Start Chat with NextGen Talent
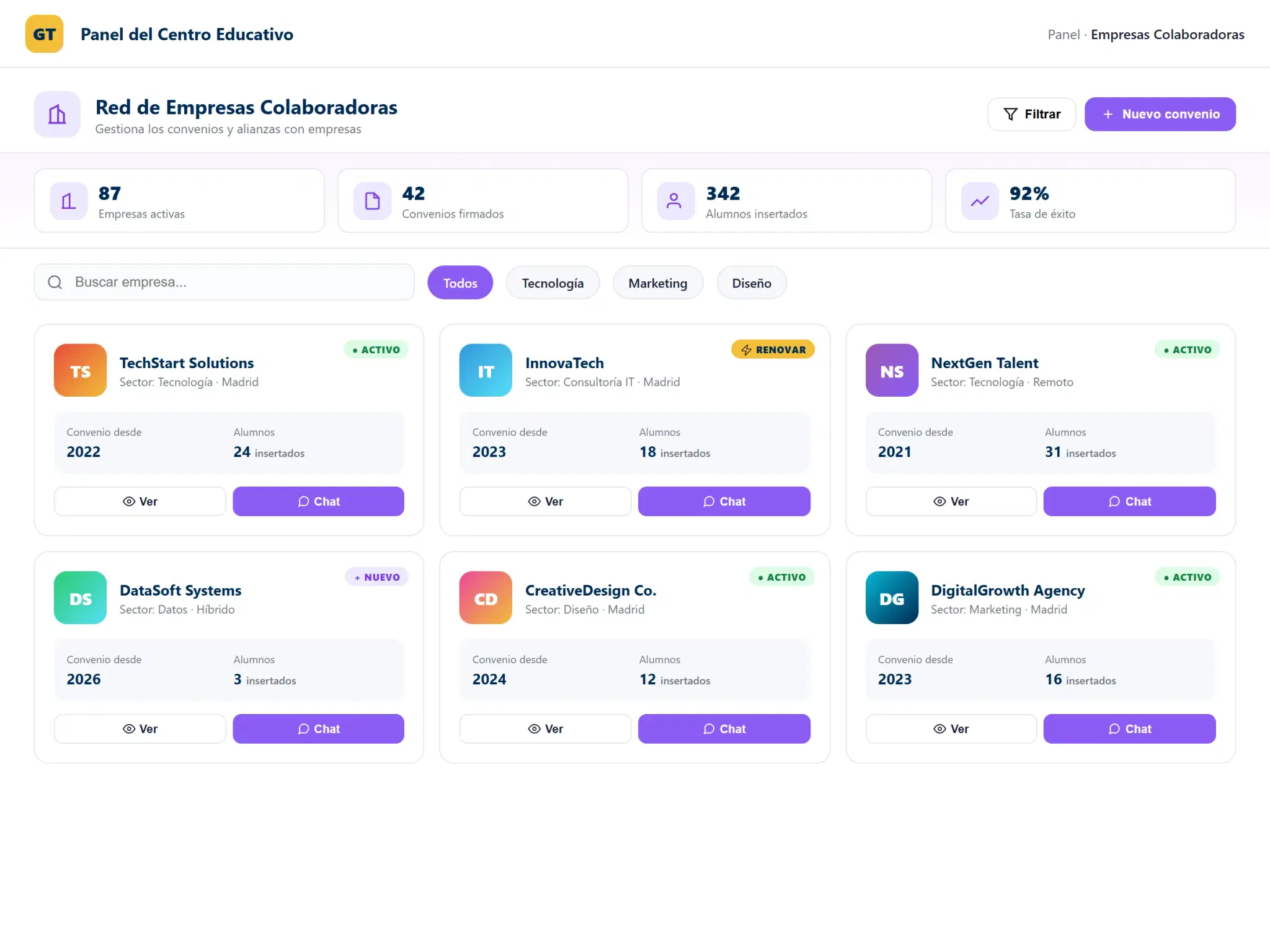 (x=1129, y=501)
